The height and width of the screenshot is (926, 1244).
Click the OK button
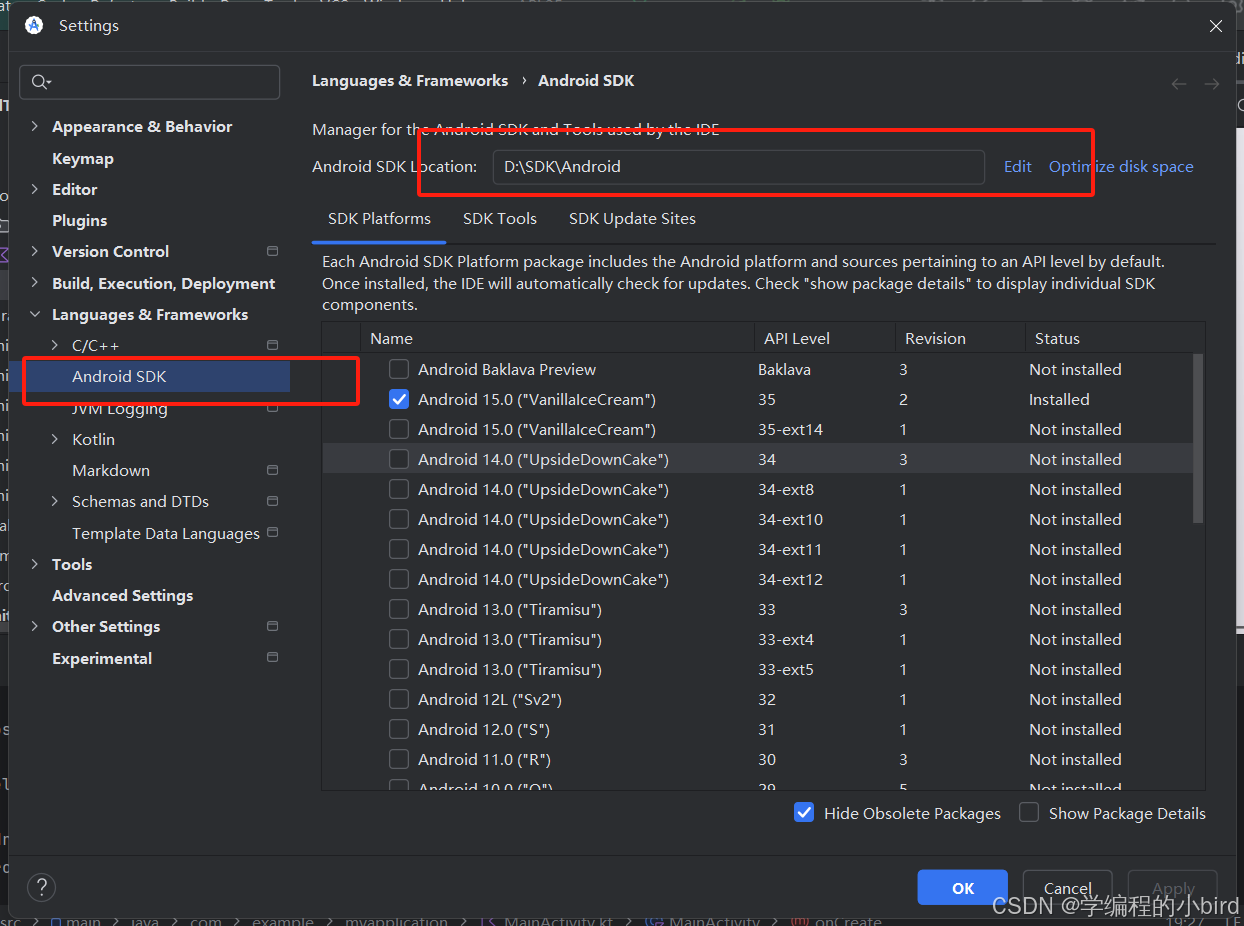(963, 888)
